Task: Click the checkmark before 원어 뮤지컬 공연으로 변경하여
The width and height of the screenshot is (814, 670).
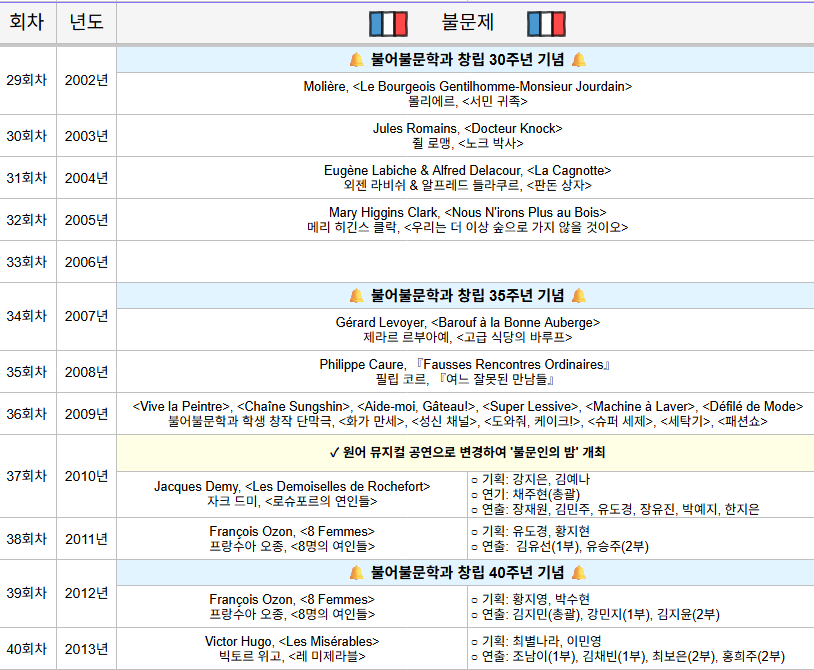Action: 334,453
